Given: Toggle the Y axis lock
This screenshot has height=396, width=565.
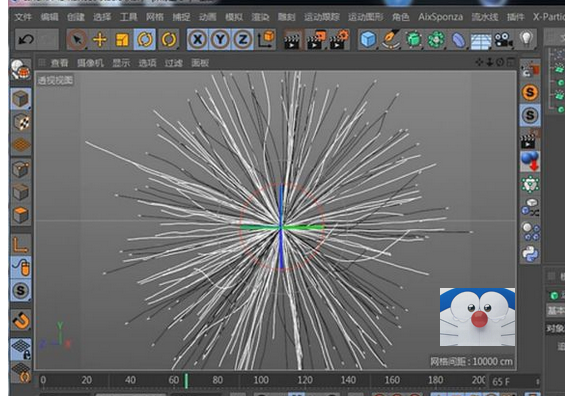Looking at the screenshot, I should tap(220, 39).
